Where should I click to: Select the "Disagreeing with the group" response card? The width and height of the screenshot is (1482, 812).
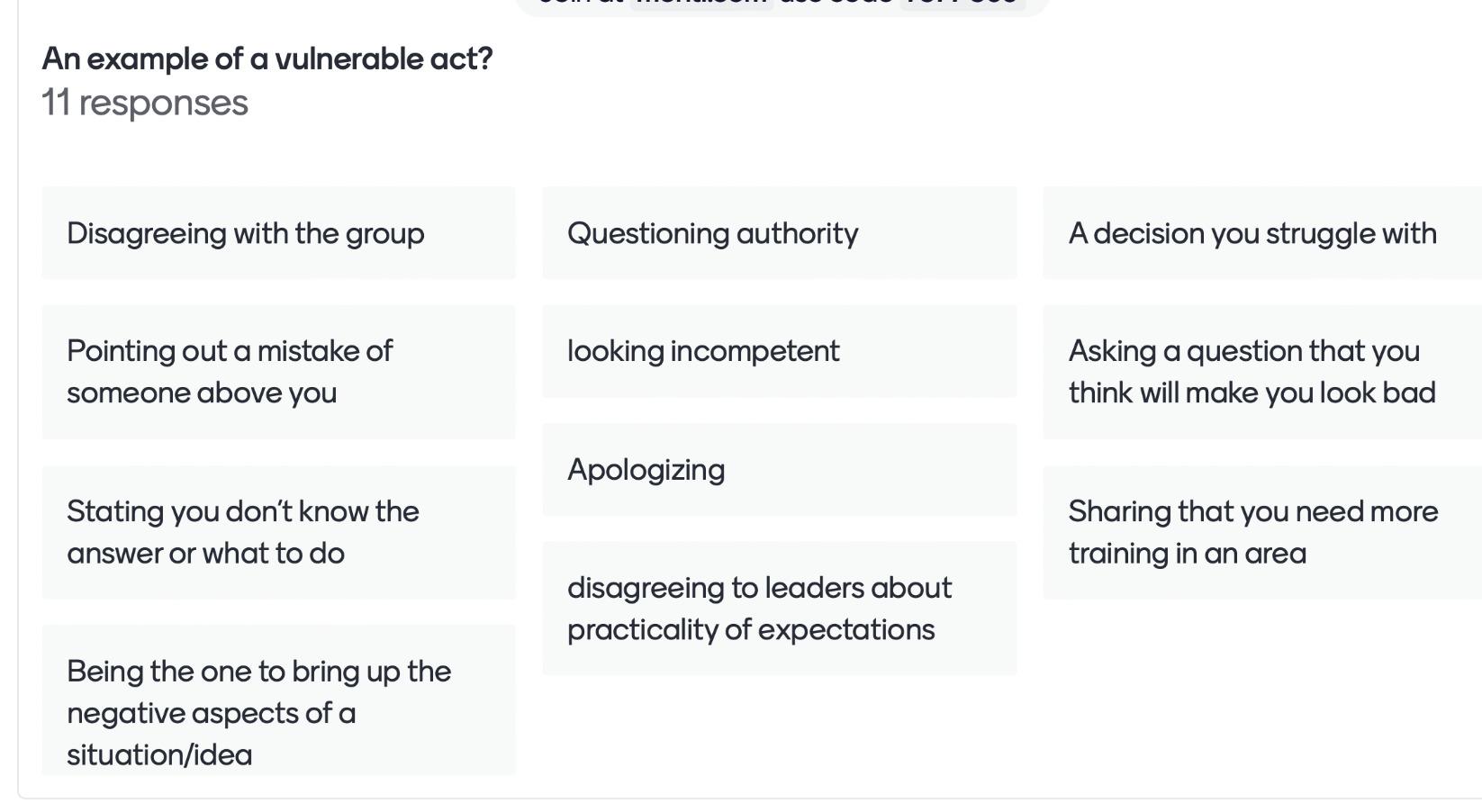click(278, 233)
